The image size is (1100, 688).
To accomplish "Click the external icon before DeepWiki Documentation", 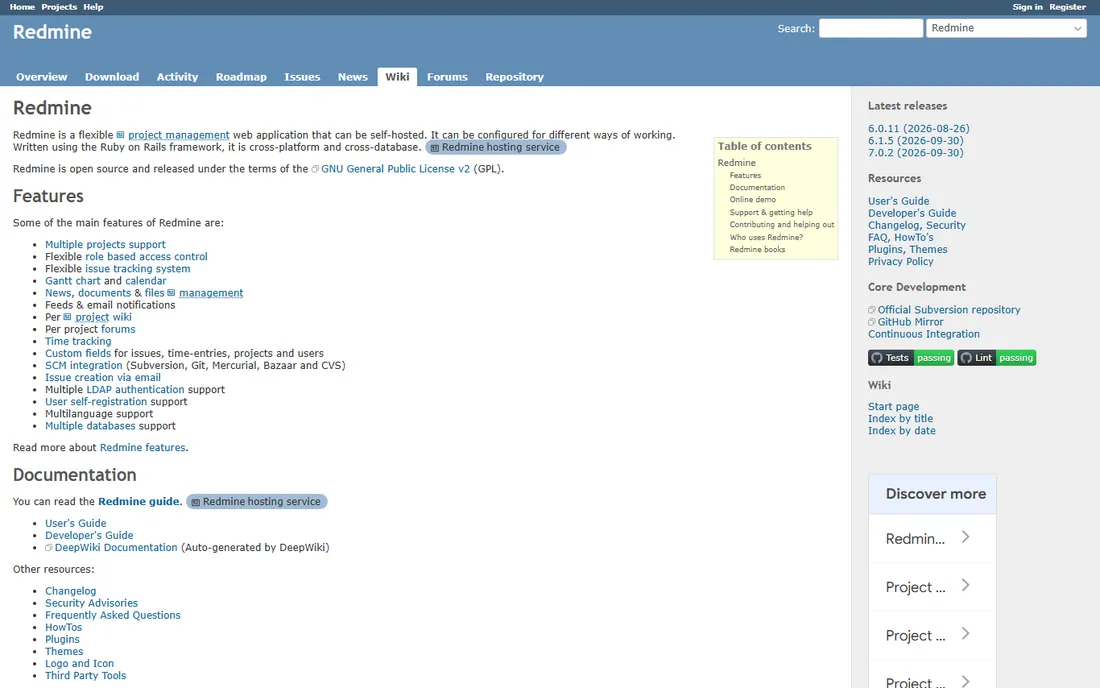I will 49,548.
